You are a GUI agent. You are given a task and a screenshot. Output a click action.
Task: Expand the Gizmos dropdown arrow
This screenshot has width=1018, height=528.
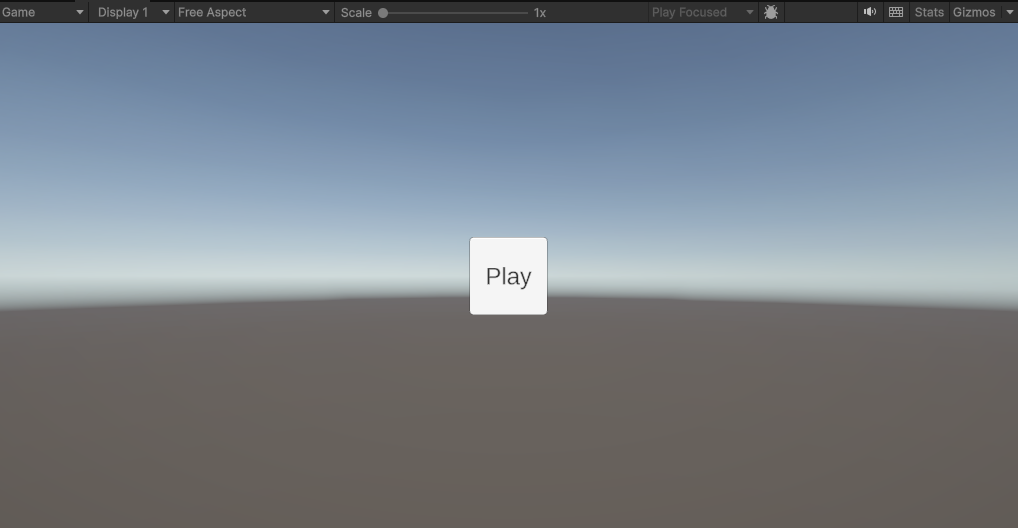tap(1009, 12)
